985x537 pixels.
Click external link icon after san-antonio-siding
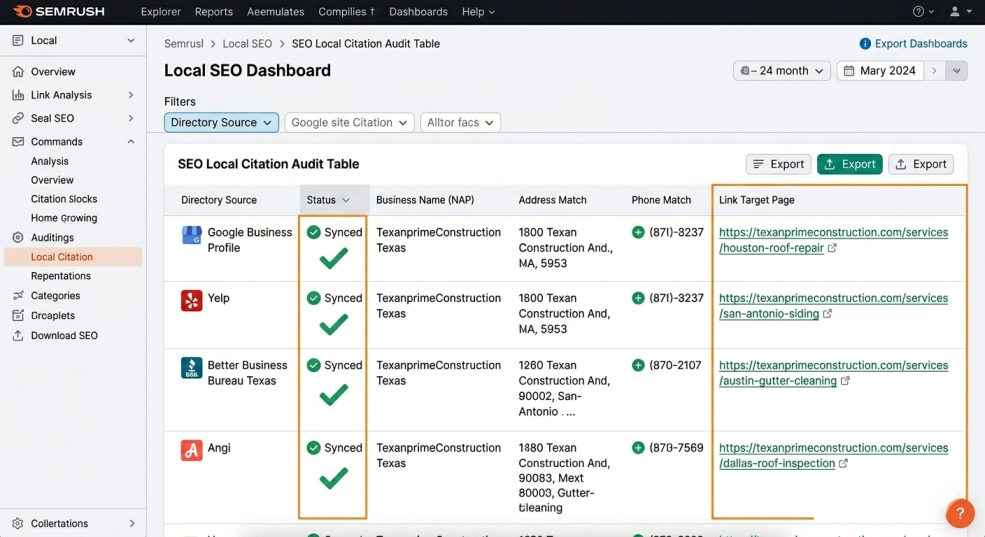click(828, 313)
